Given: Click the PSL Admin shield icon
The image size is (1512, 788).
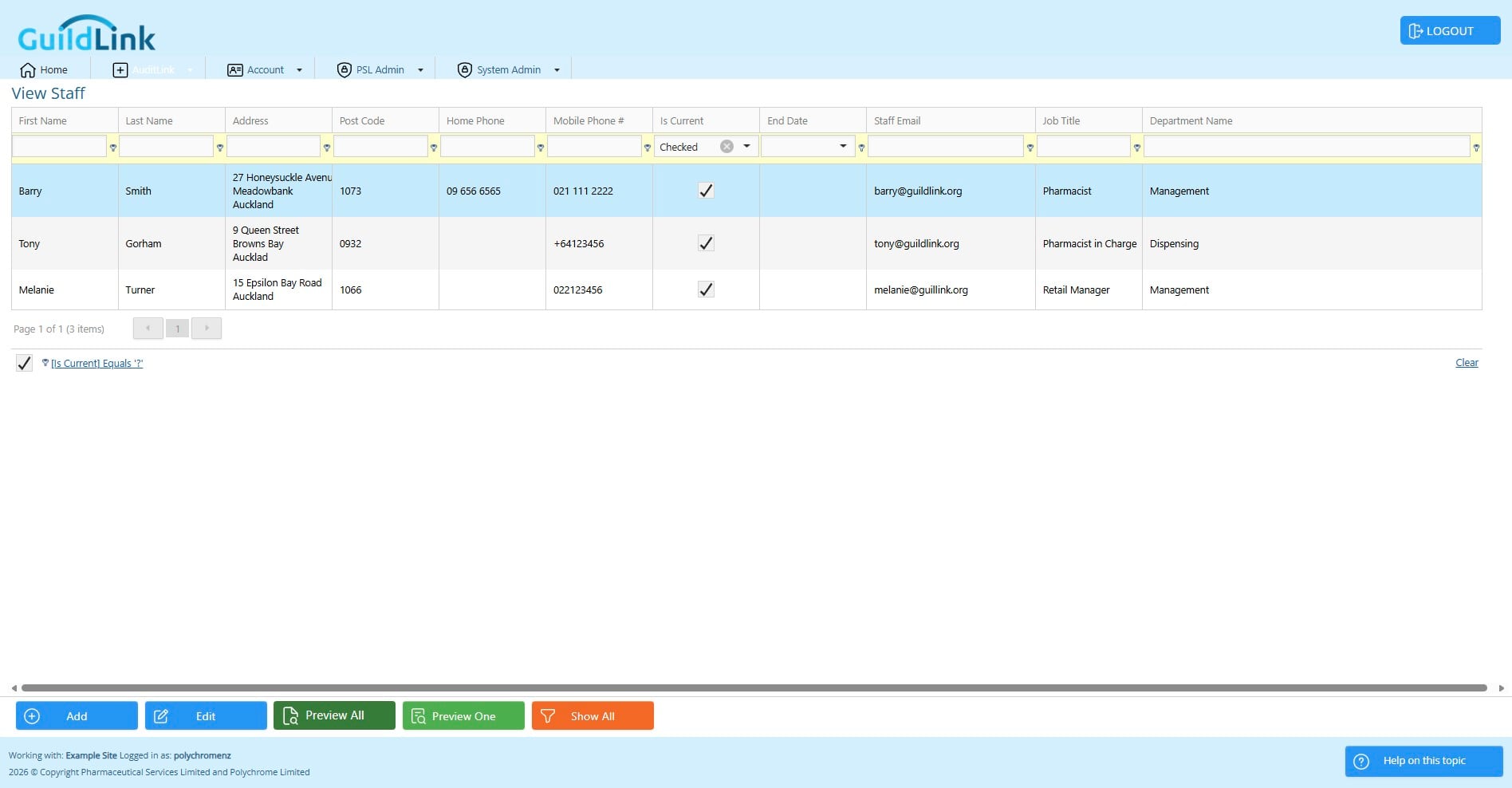Looking at the screenshot, I should [x=344, y=70].
